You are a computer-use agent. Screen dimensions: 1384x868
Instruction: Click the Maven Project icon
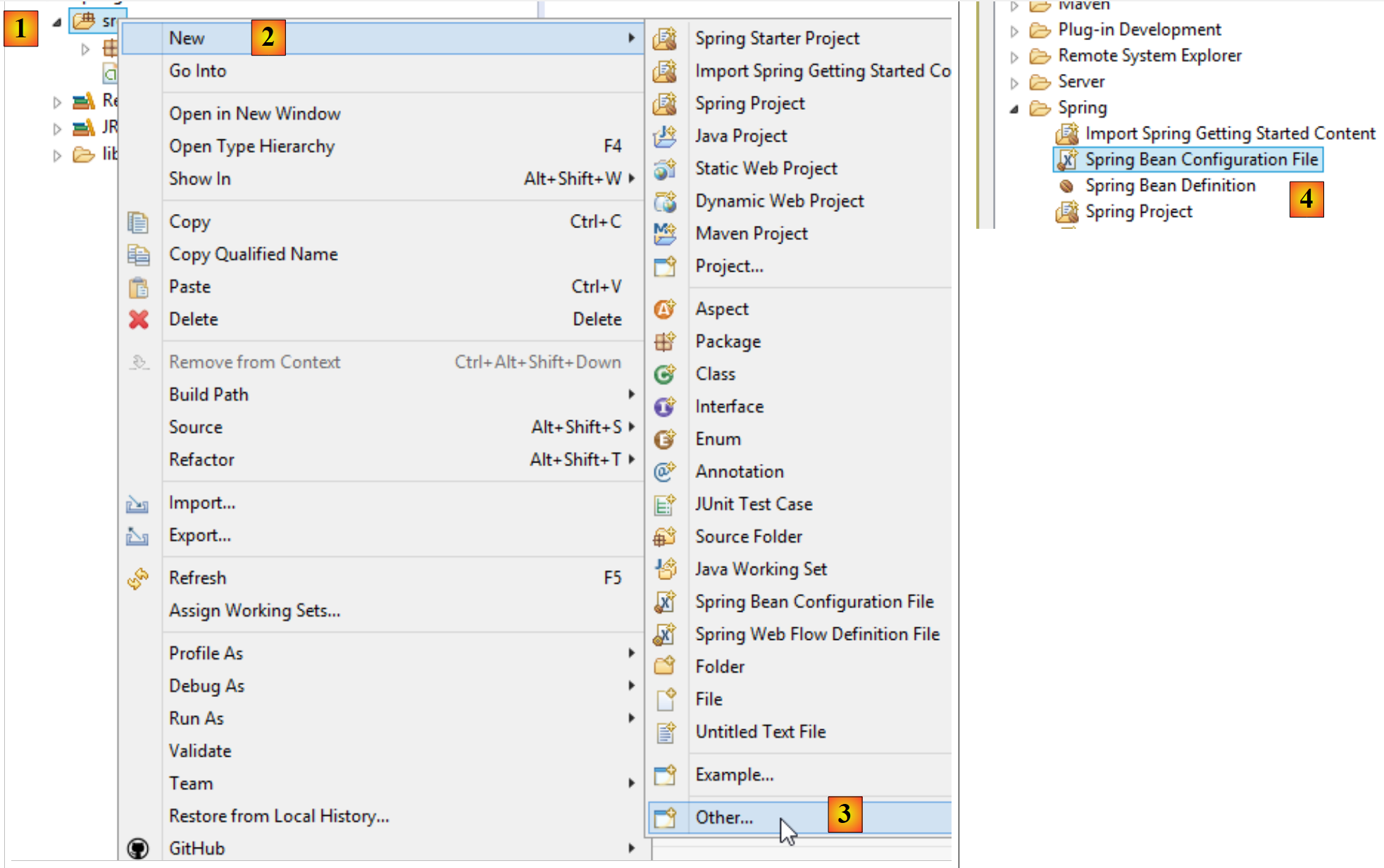[x=664, y=233]
